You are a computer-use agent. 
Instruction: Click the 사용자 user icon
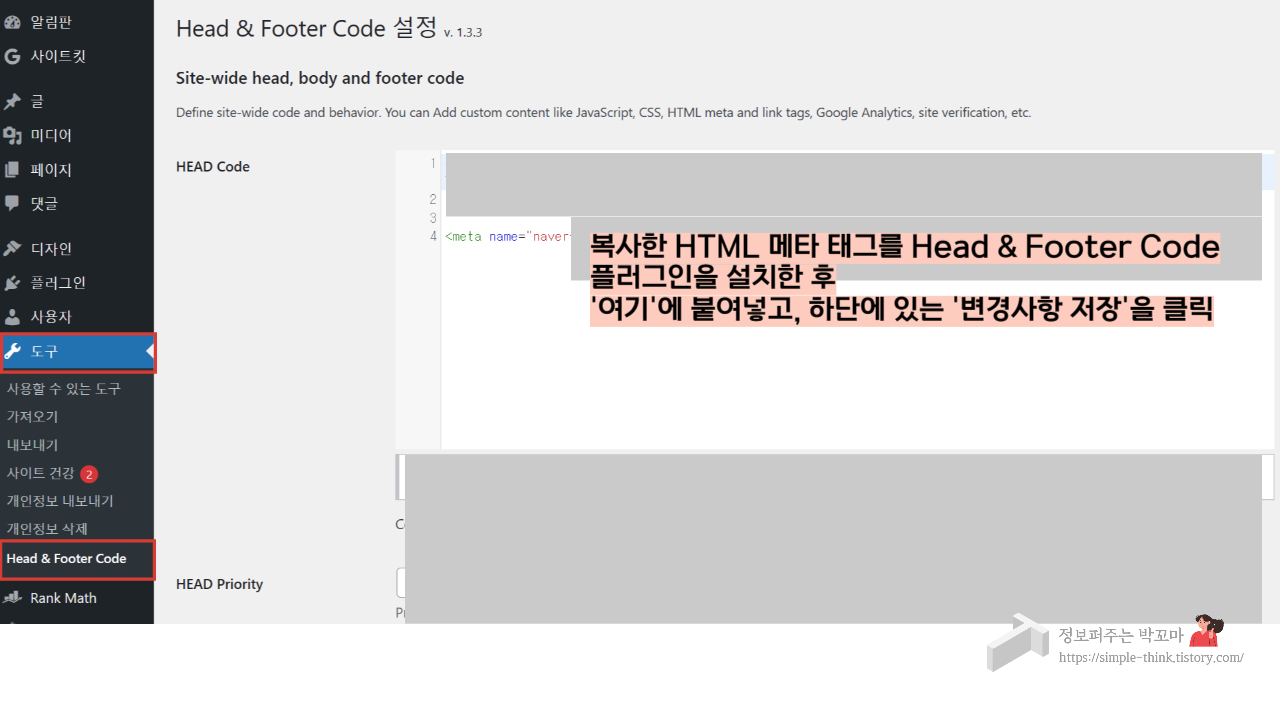[x=12, y=316]
